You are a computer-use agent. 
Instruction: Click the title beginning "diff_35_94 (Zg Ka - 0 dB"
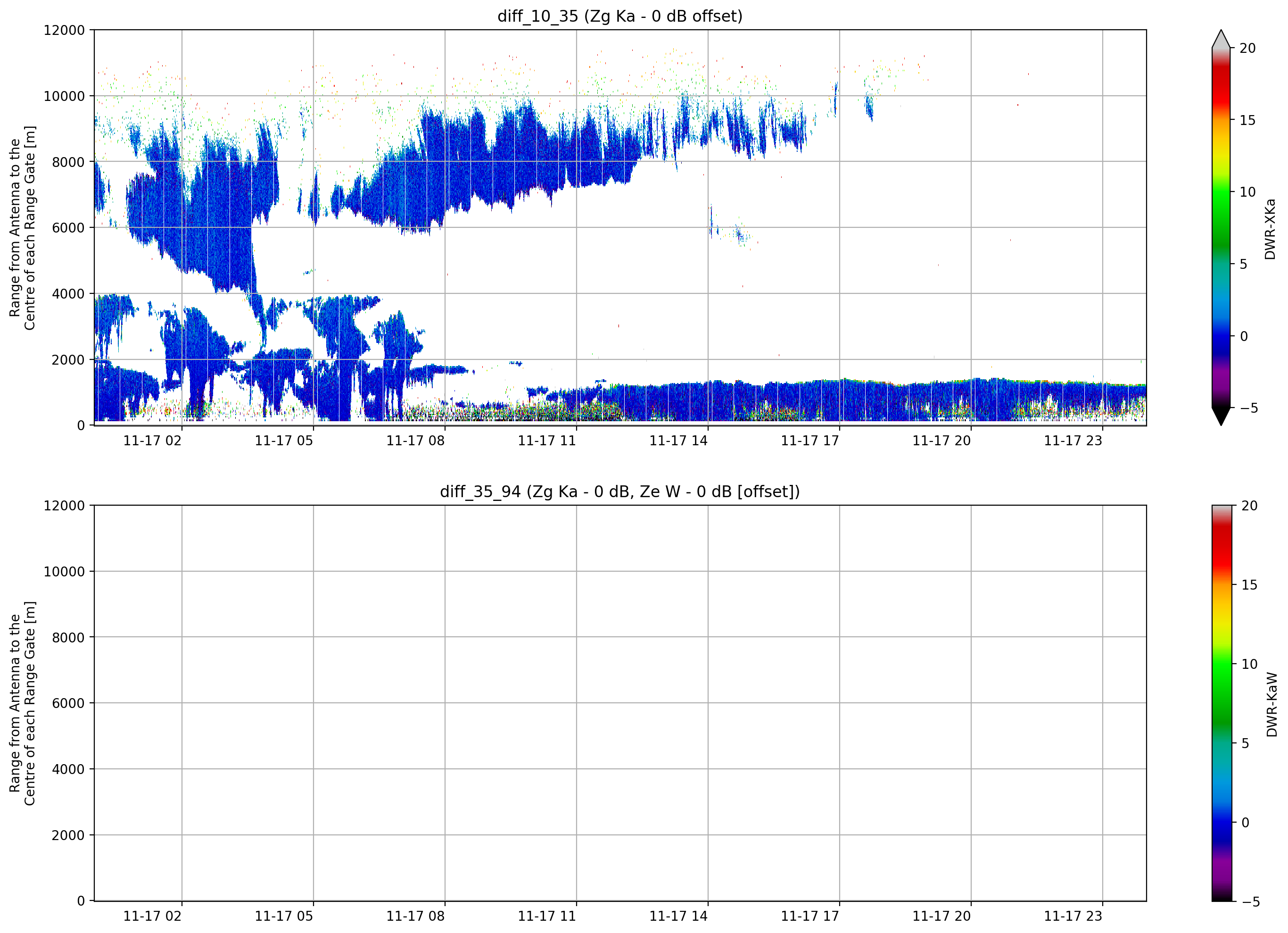tap(619, 491)
